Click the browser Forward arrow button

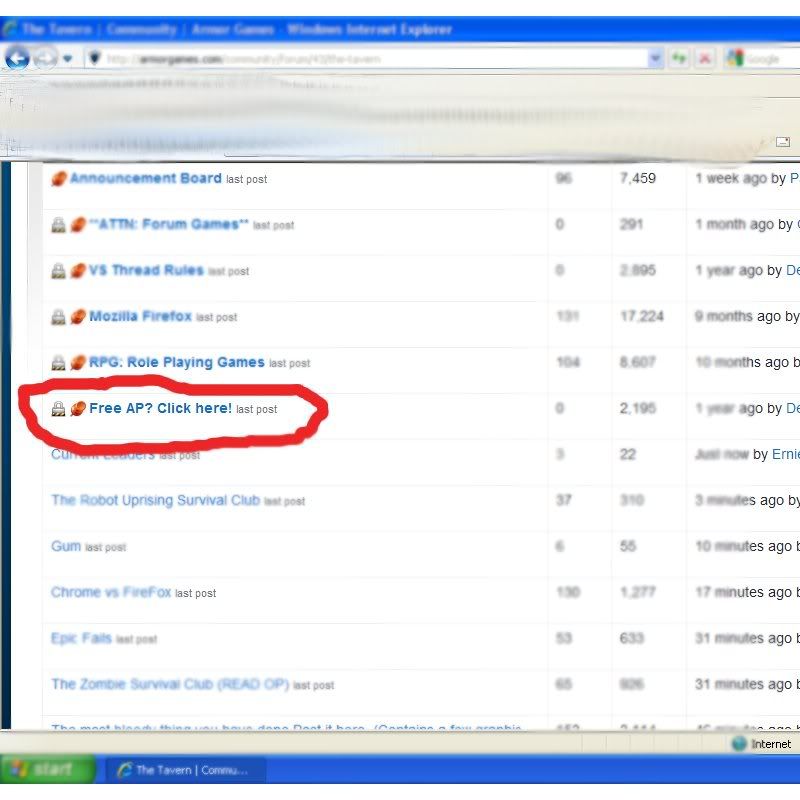45,59
